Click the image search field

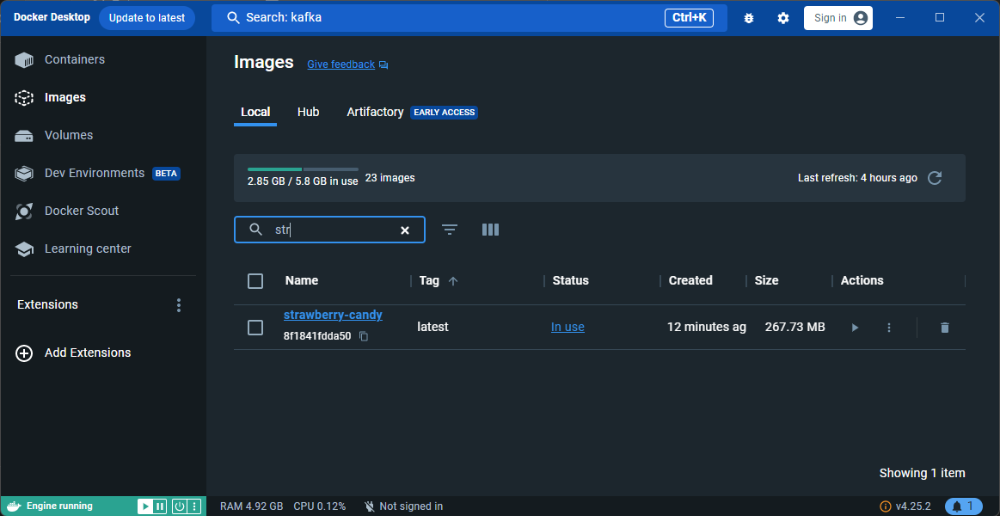(x=329, y=230)
